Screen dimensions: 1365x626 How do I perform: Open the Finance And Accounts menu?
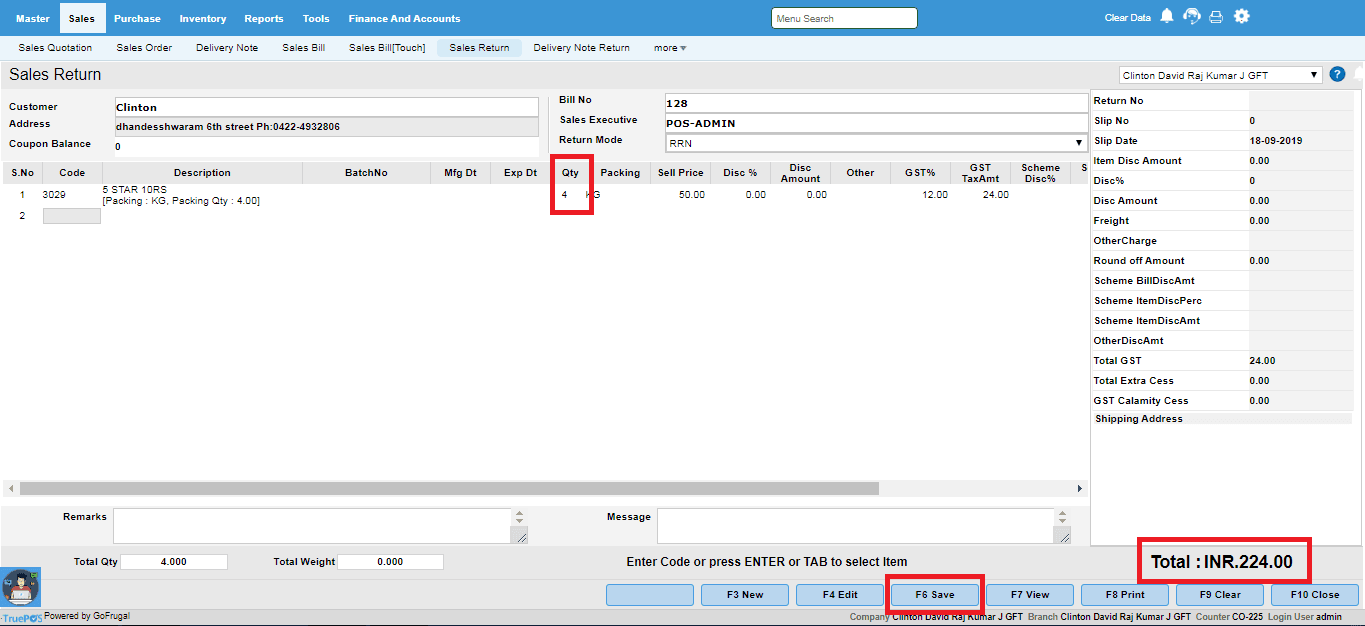pos(404,18)
